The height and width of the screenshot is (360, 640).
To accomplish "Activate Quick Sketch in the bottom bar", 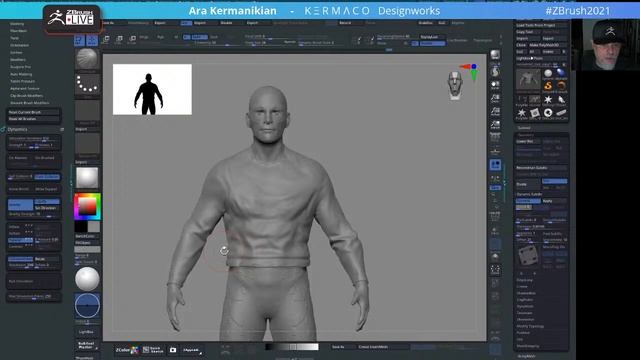I will click(x=153, y=350).
